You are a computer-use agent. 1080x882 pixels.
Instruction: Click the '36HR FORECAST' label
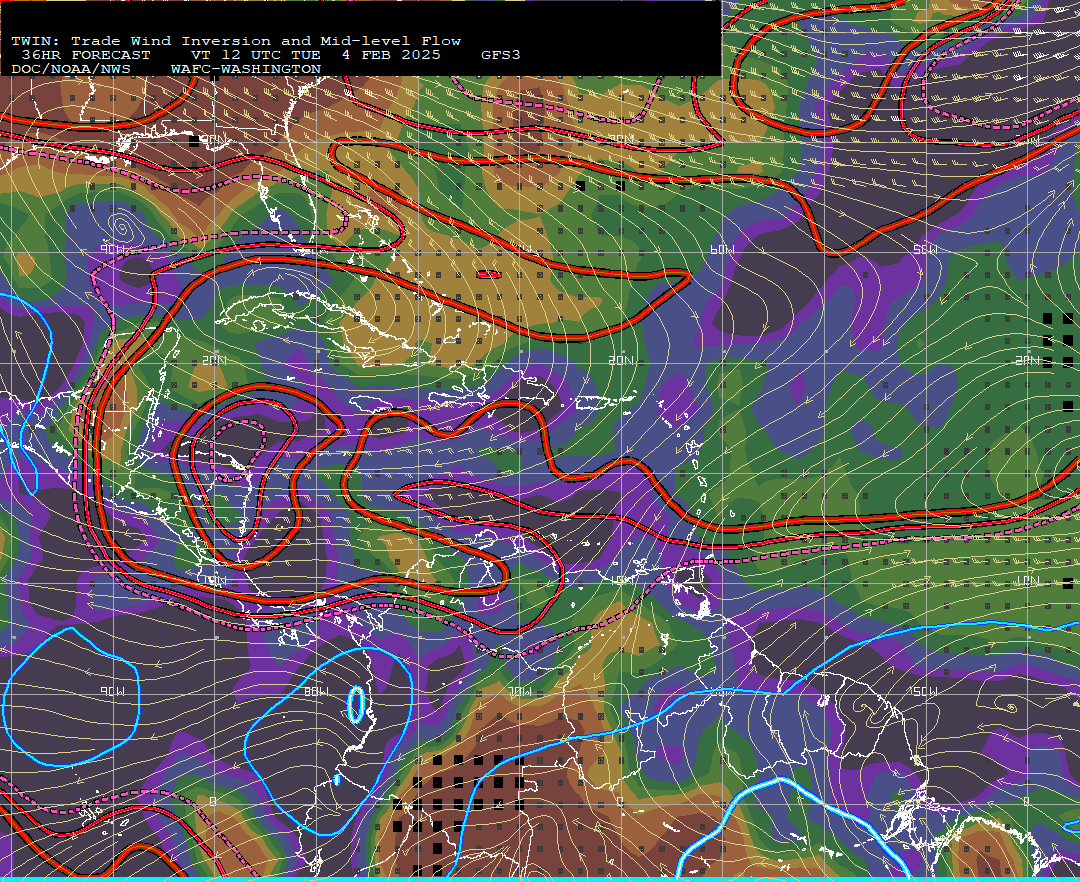pyautogui.click(x=86, y=55)
